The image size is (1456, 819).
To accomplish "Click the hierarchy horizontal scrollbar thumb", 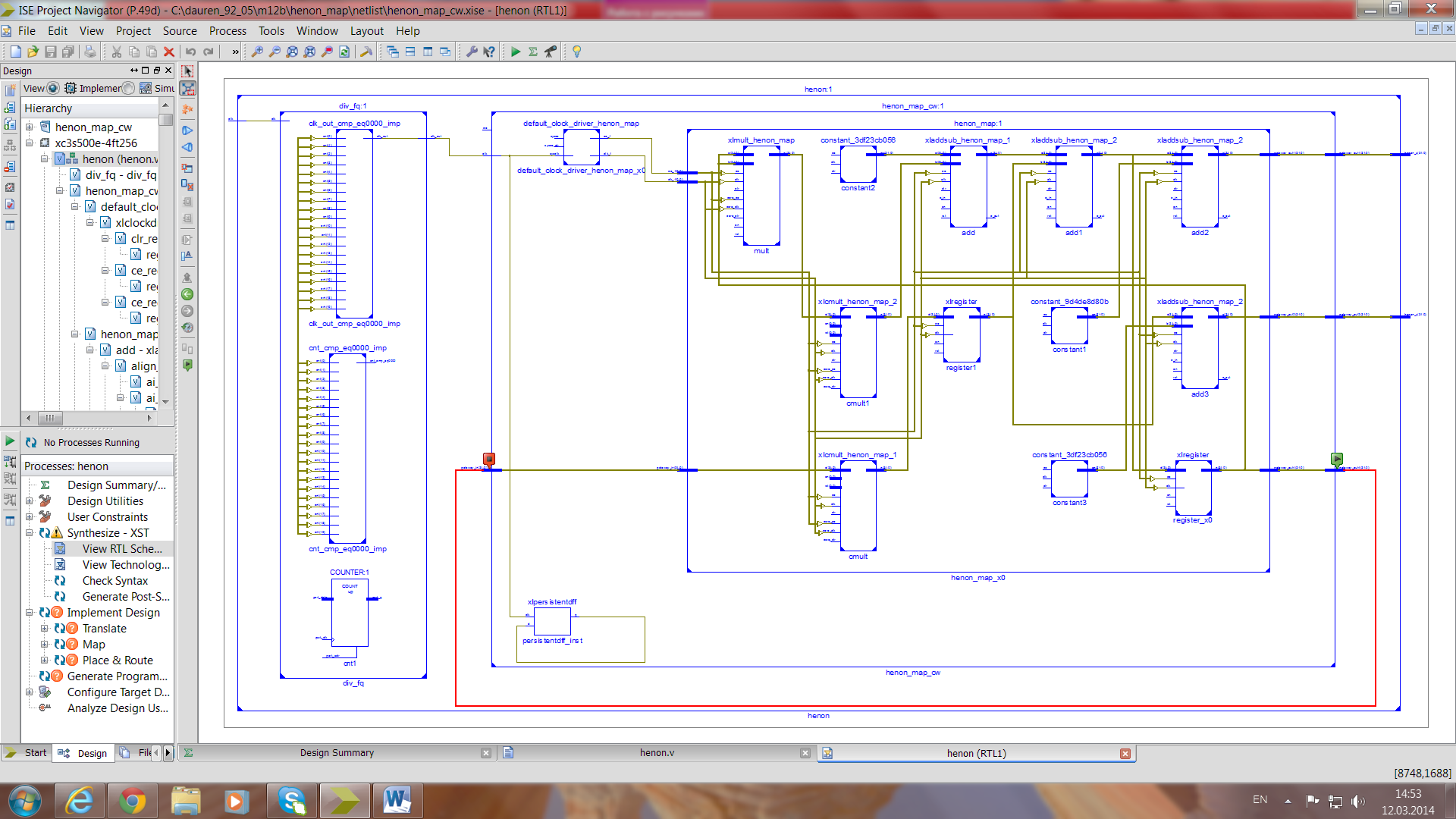I will pyautogui.click(x=50, y=418).
